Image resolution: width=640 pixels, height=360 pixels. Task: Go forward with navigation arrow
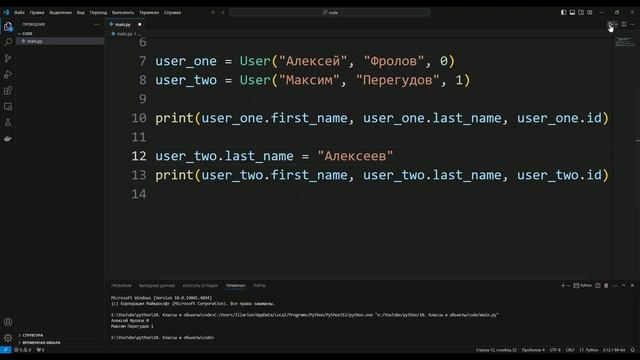pos(222,13)
